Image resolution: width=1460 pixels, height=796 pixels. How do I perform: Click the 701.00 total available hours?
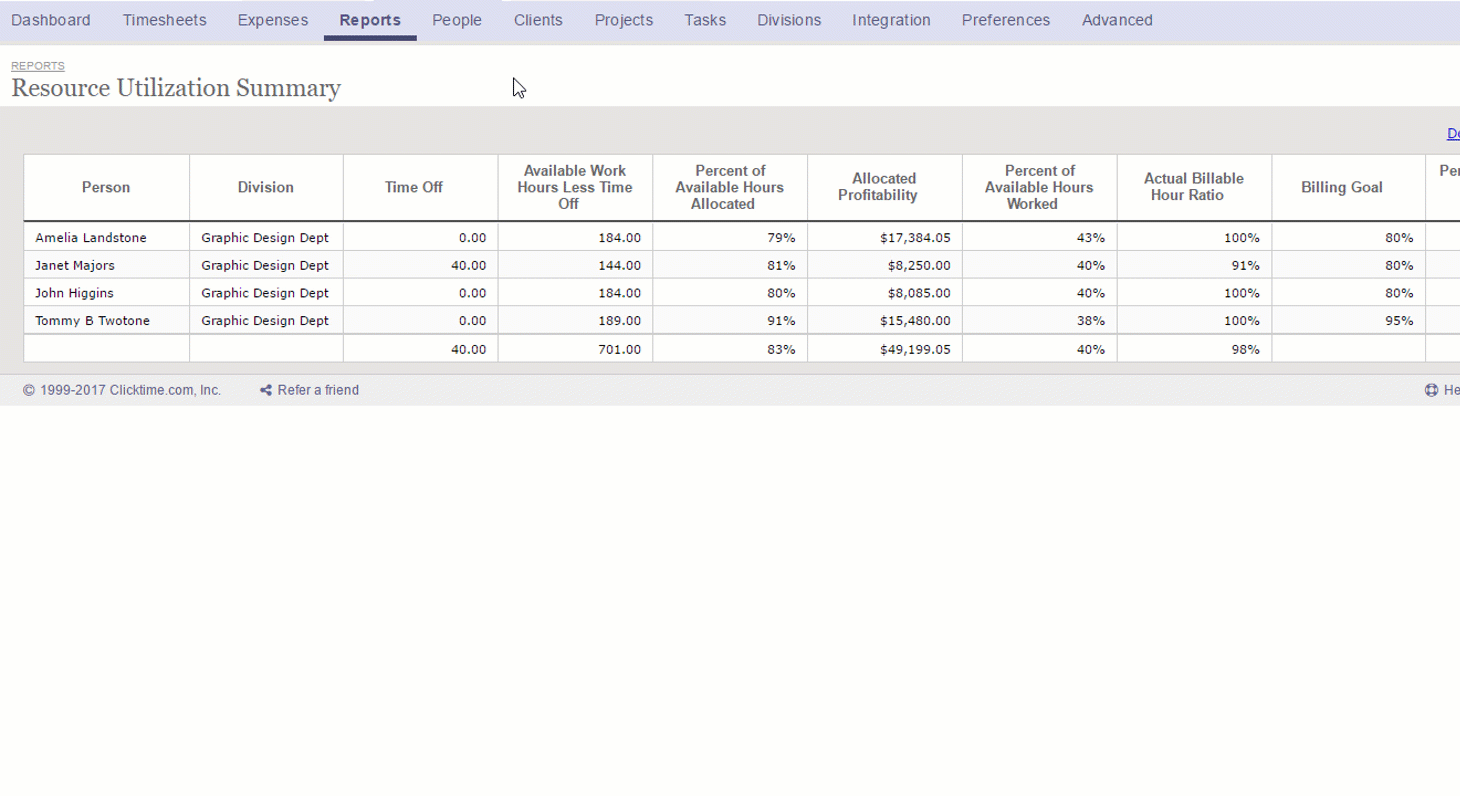pyautogui.click(x=620, y=350)
